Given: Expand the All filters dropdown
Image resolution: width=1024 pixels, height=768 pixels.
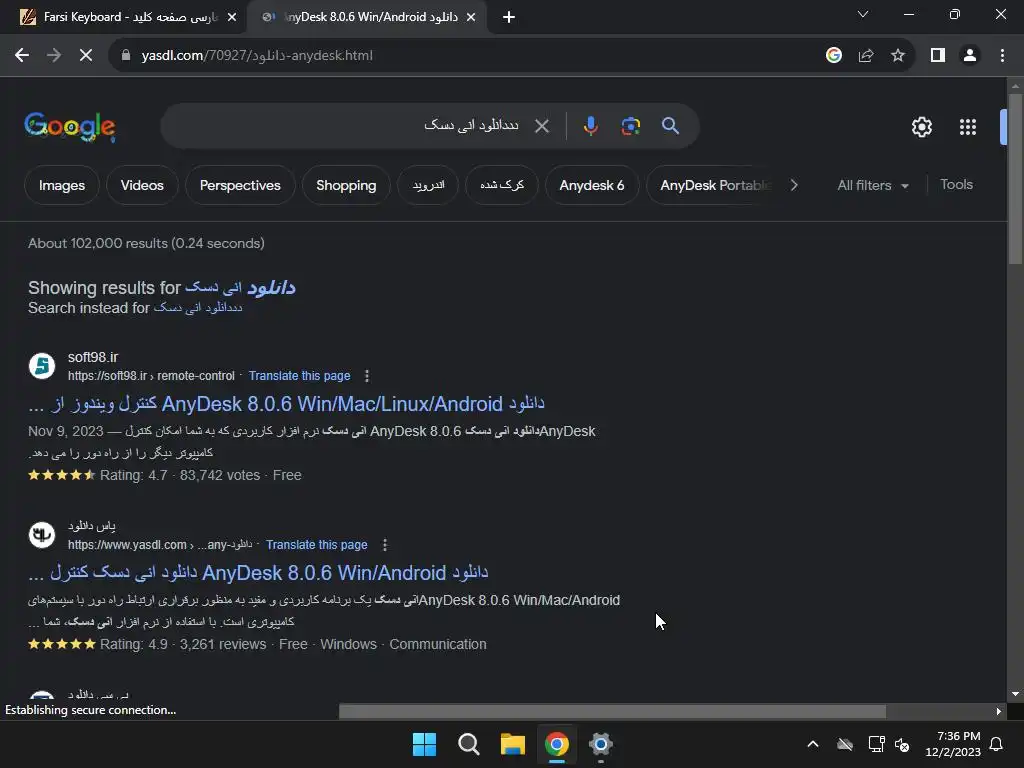Looking at the screenshot, I should coord(872,185).
